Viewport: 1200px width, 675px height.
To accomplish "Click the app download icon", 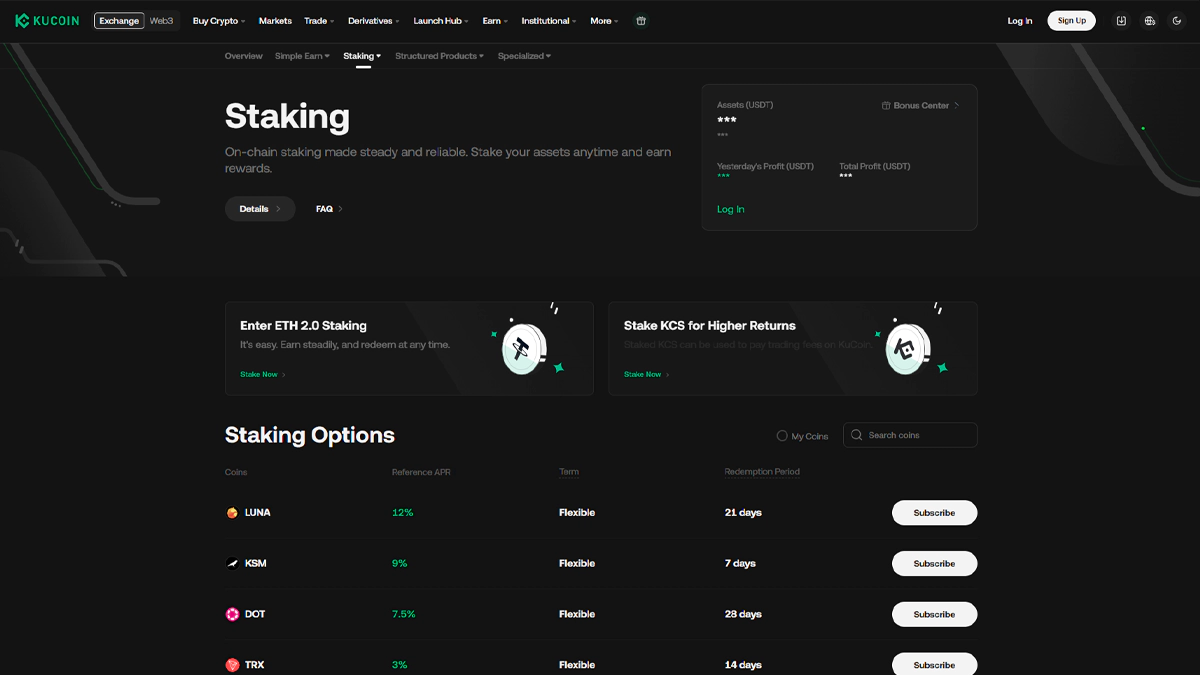I will tap(1121, 21).
